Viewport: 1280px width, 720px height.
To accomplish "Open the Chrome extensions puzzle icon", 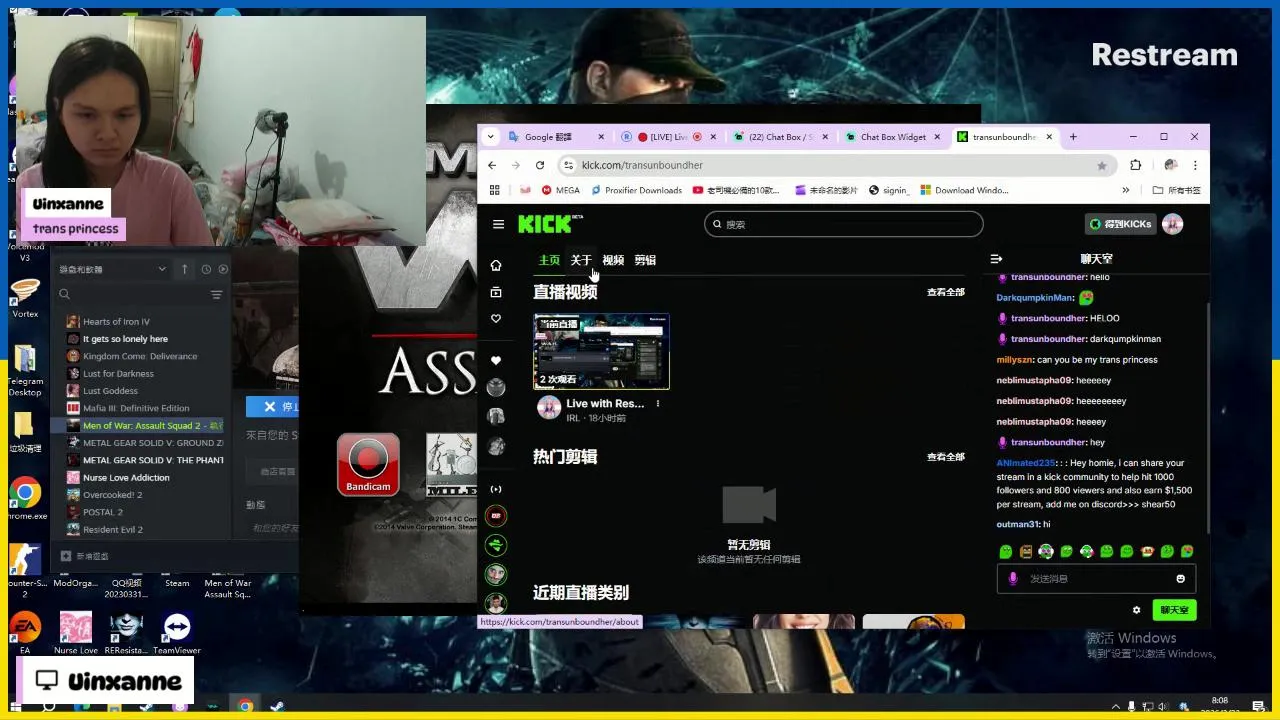I will (x=1135, y=165).
